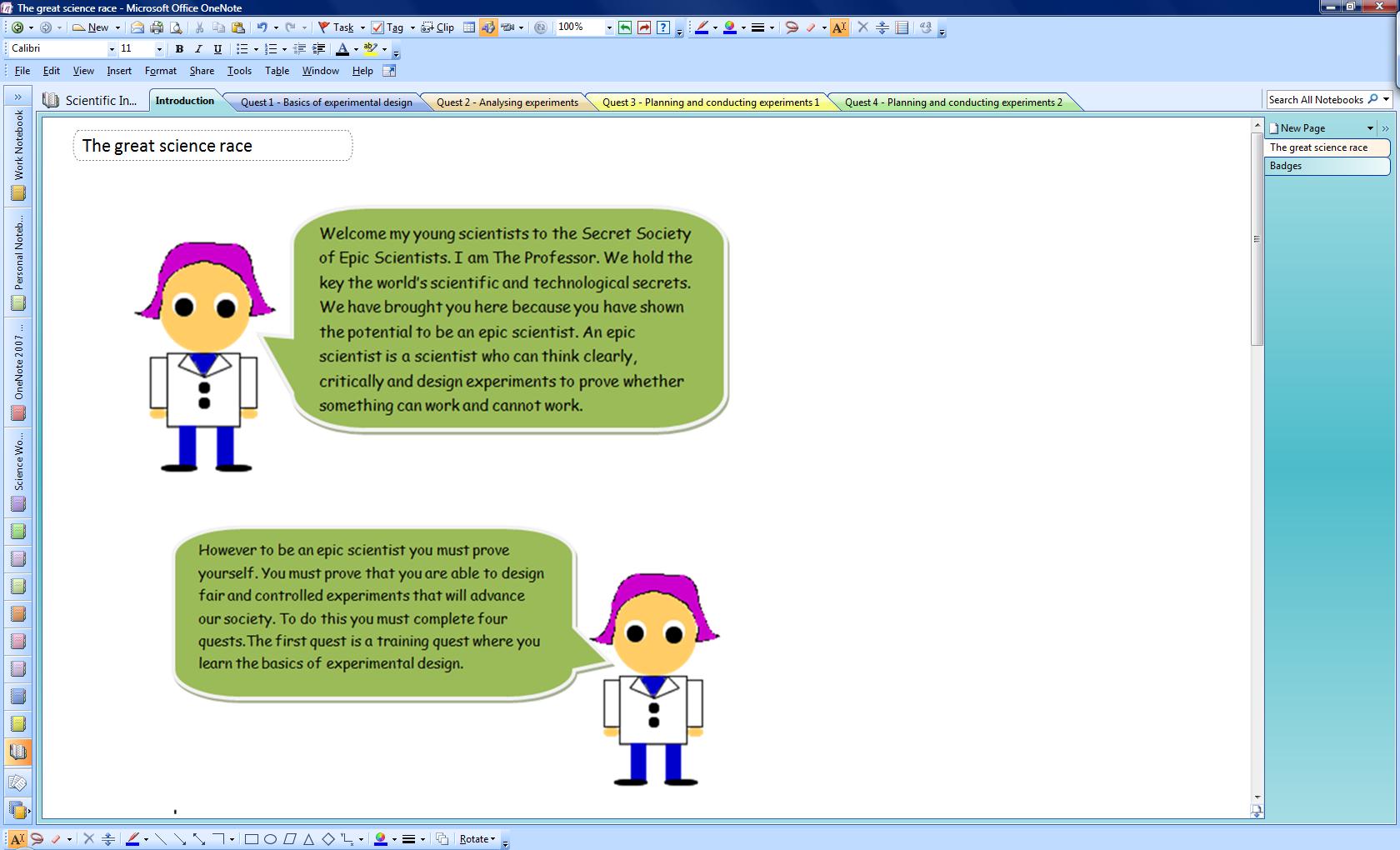Select the Triangle shape tool
1400x850 pixels.
(x=308, y=839)
